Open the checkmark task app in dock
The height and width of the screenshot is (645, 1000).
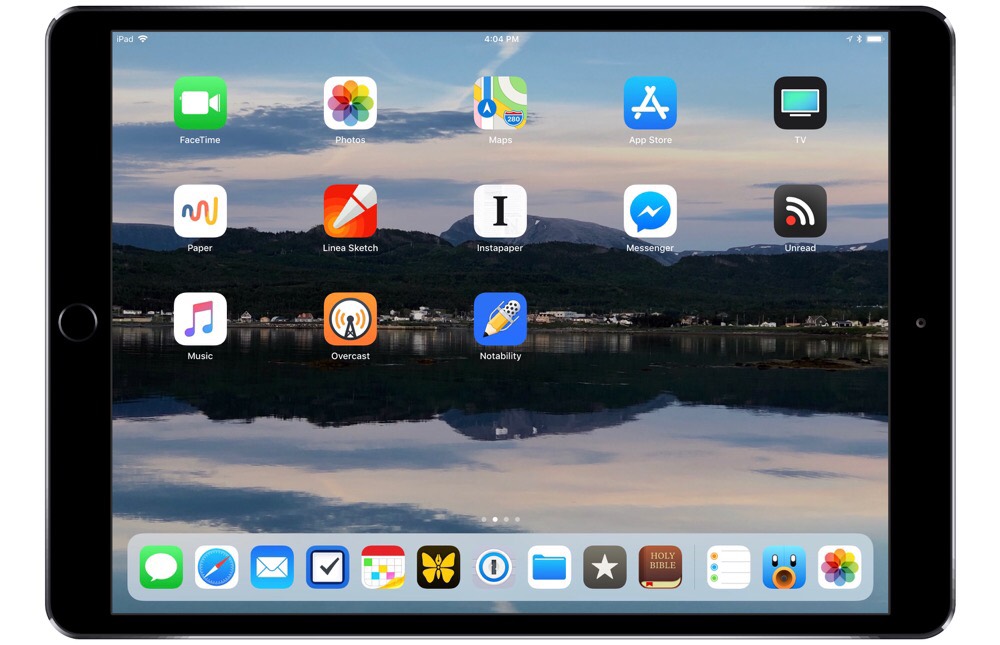(x=327, y=567)
